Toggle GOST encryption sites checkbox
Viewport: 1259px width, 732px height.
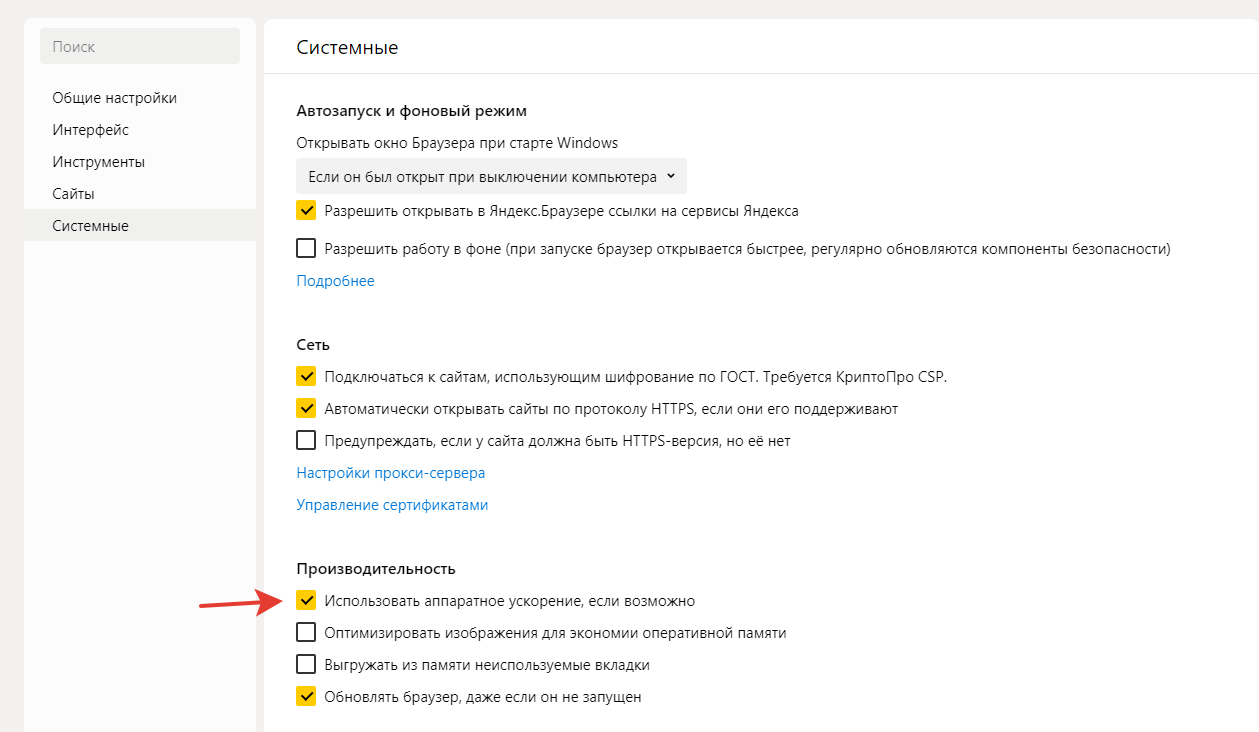click(x=306, y=377)
